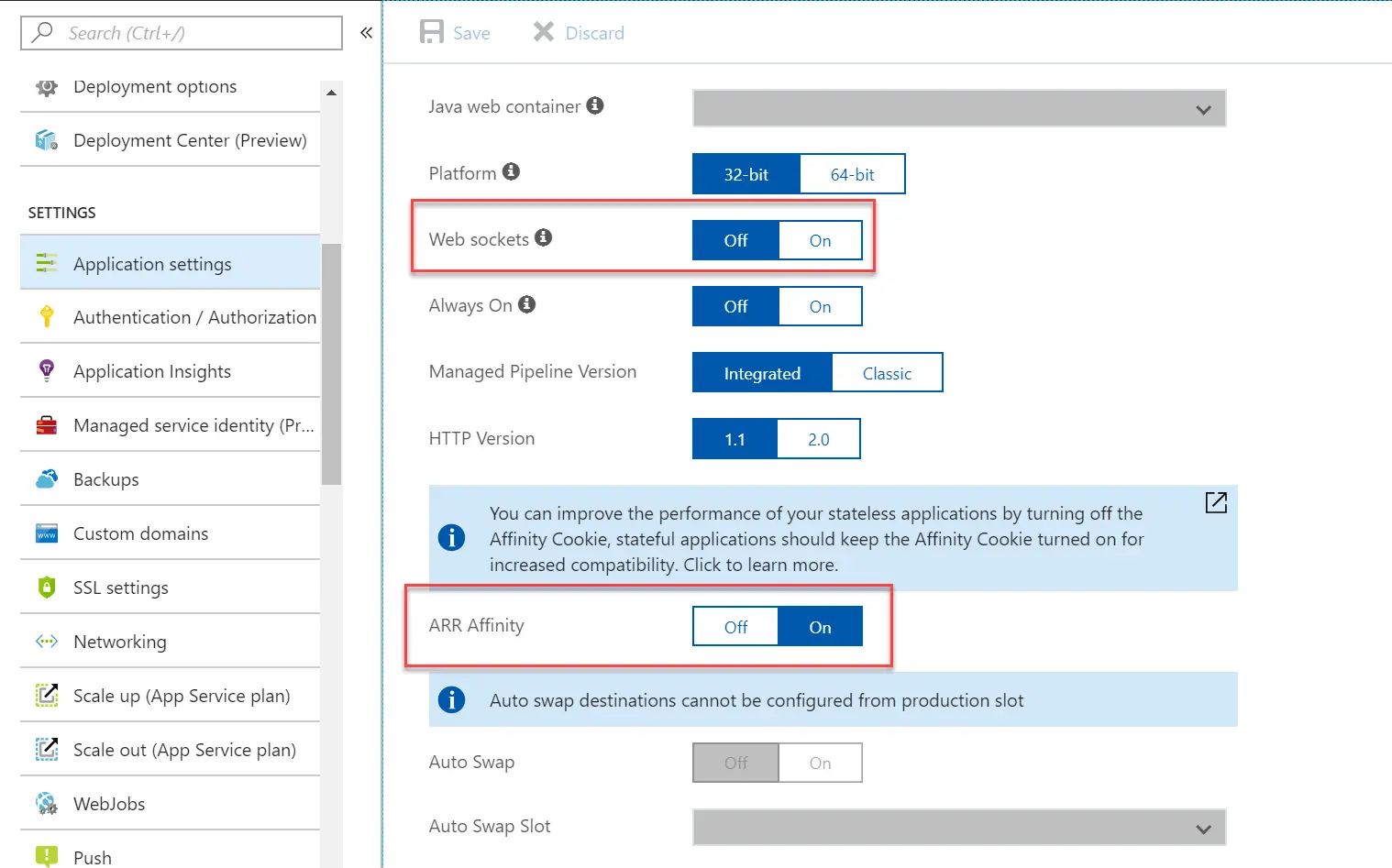Click the Save button
1392x868 pixels.
(455, 33)
